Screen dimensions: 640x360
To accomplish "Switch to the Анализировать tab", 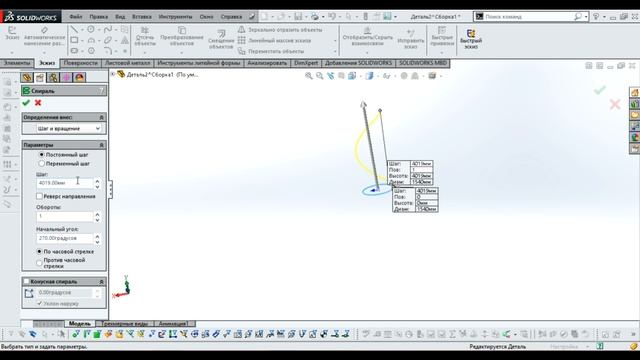I will pyautogui.click(x=267, y=63).
